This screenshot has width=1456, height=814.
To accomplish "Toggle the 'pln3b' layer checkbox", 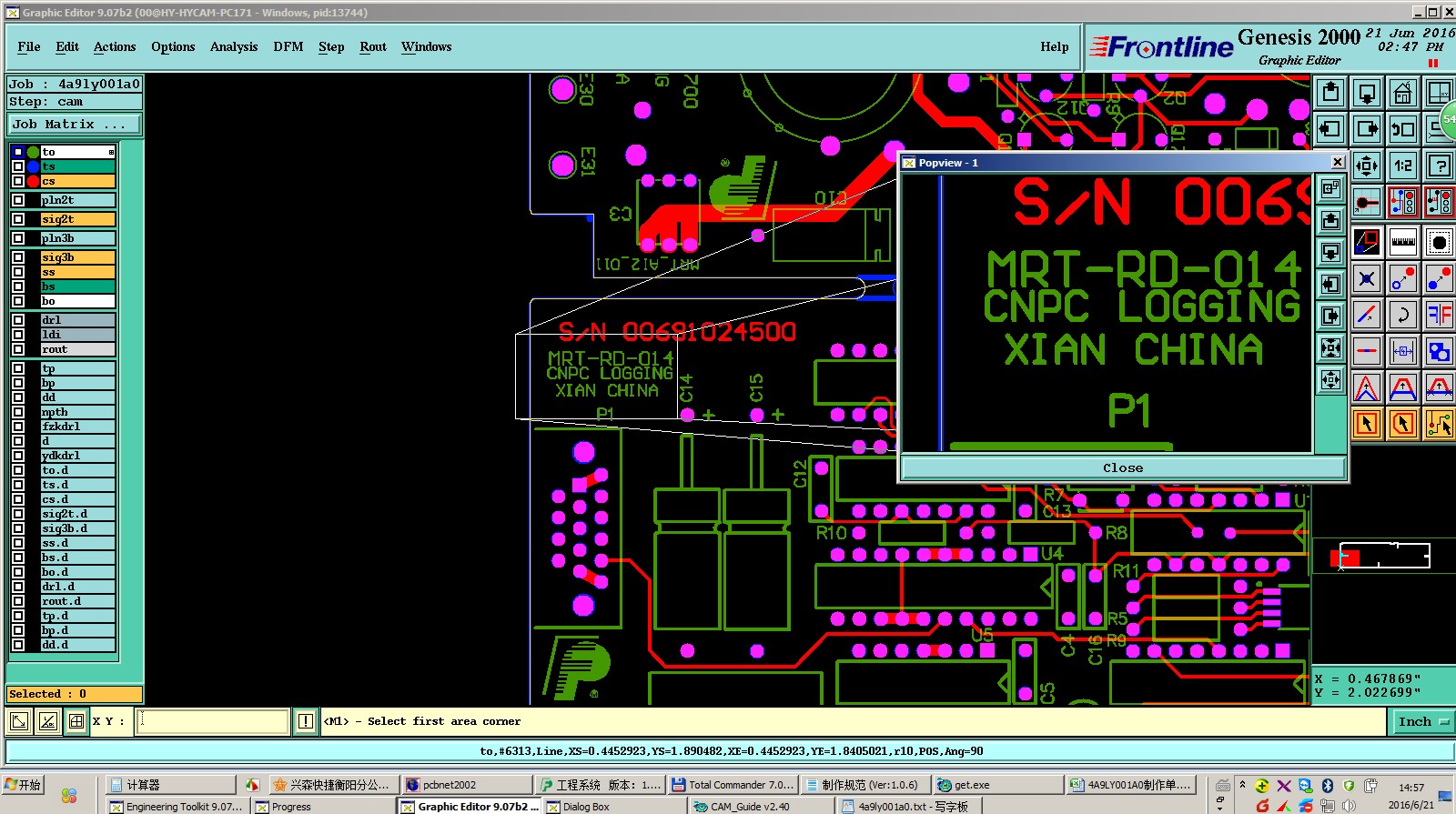I will tap(18, 238).
